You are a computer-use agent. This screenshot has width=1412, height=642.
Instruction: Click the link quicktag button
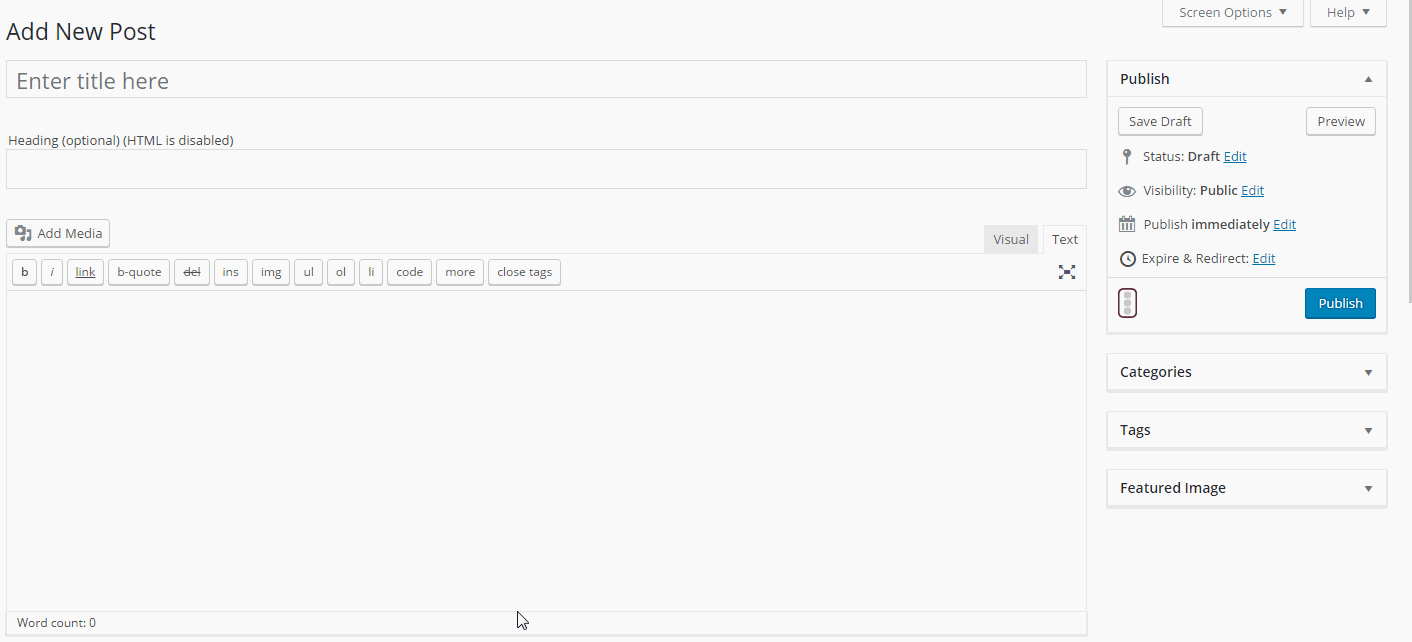pyautogui.click(x=85, y=272)
